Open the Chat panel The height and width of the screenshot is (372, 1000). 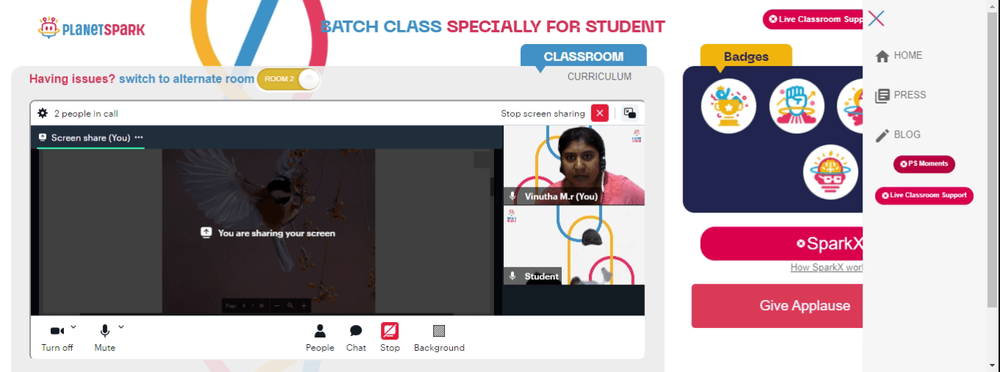356,338
